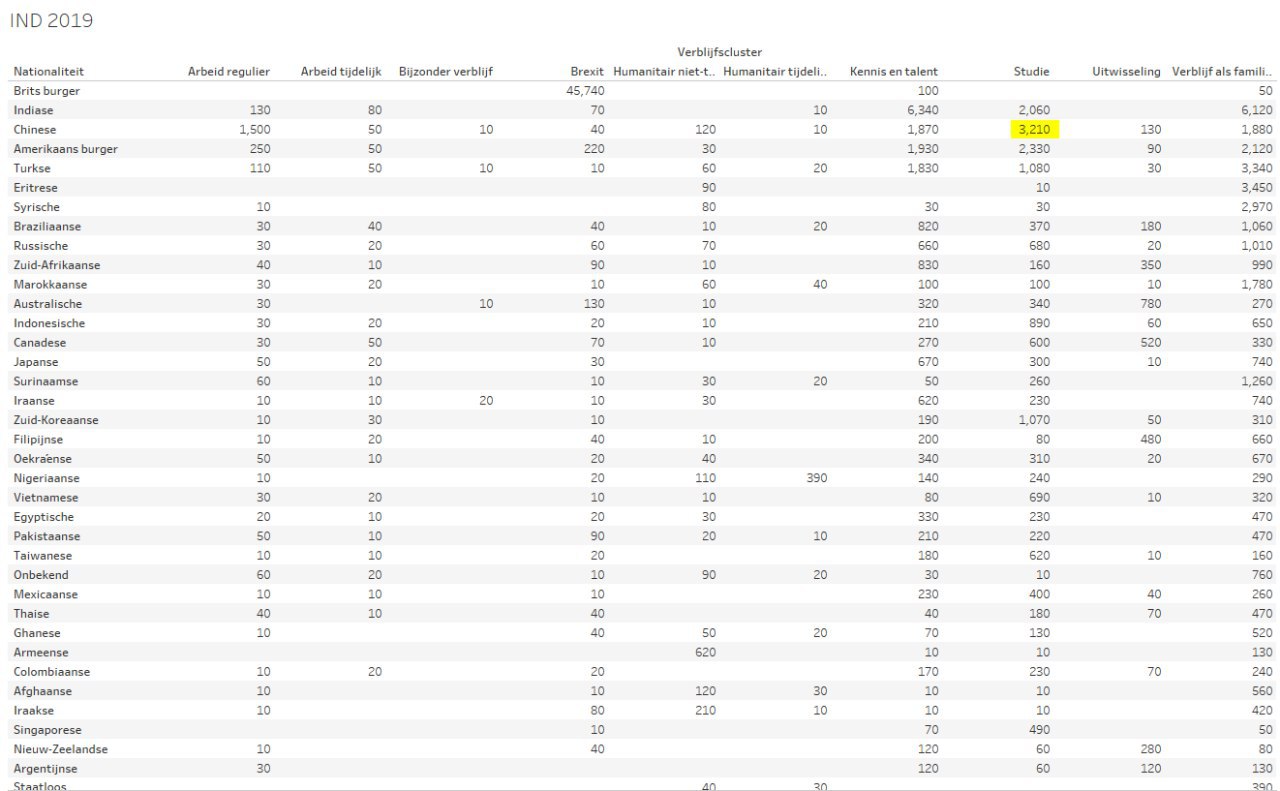This screenshot has width=1280, height=791.
Task: Select the Filipijnse row label
Action: pyautogui.click(x=38, y=439)
